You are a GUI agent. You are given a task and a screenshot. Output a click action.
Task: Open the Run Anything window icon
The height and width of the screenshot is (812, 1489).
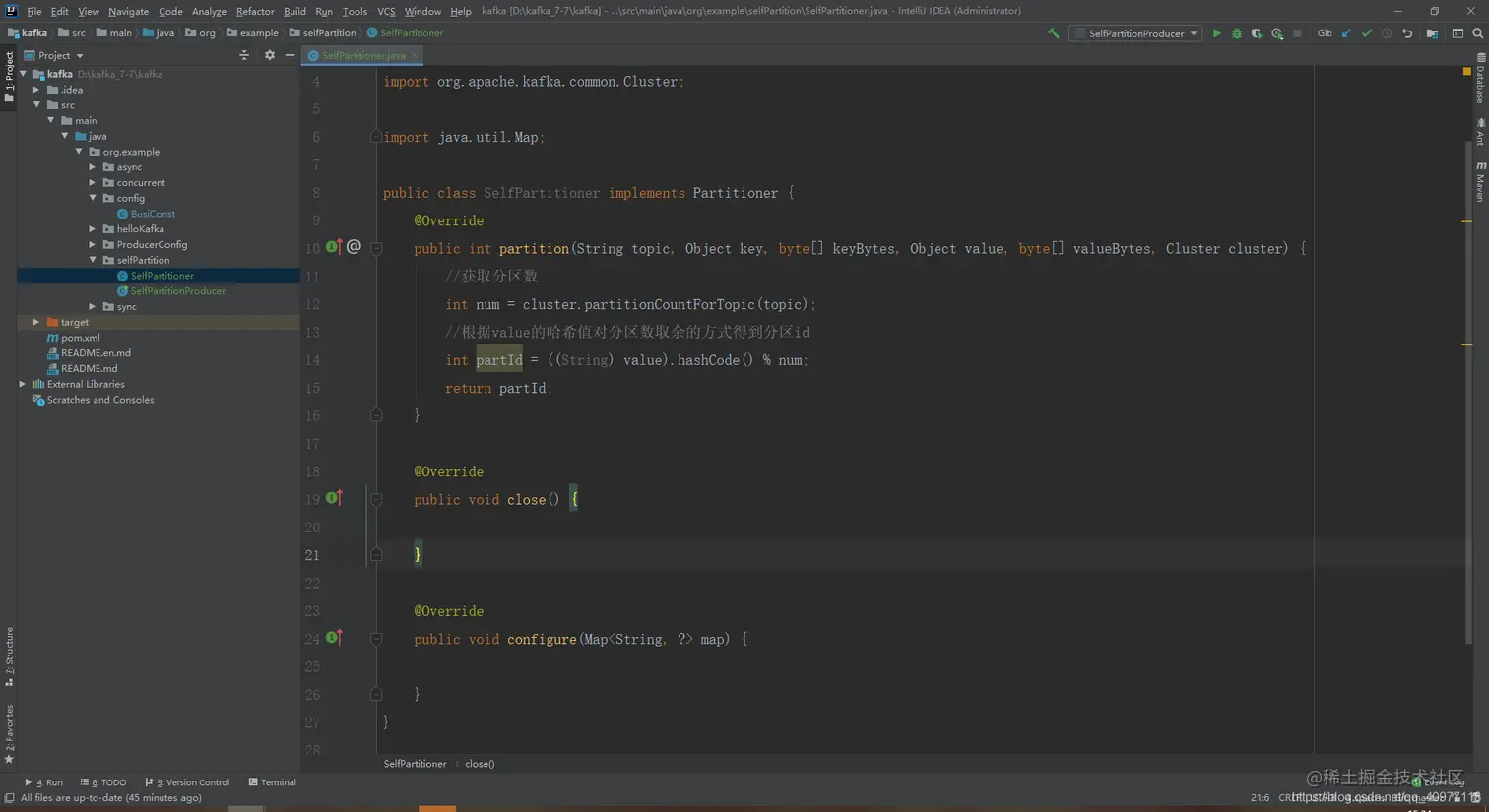[1457, 33]
